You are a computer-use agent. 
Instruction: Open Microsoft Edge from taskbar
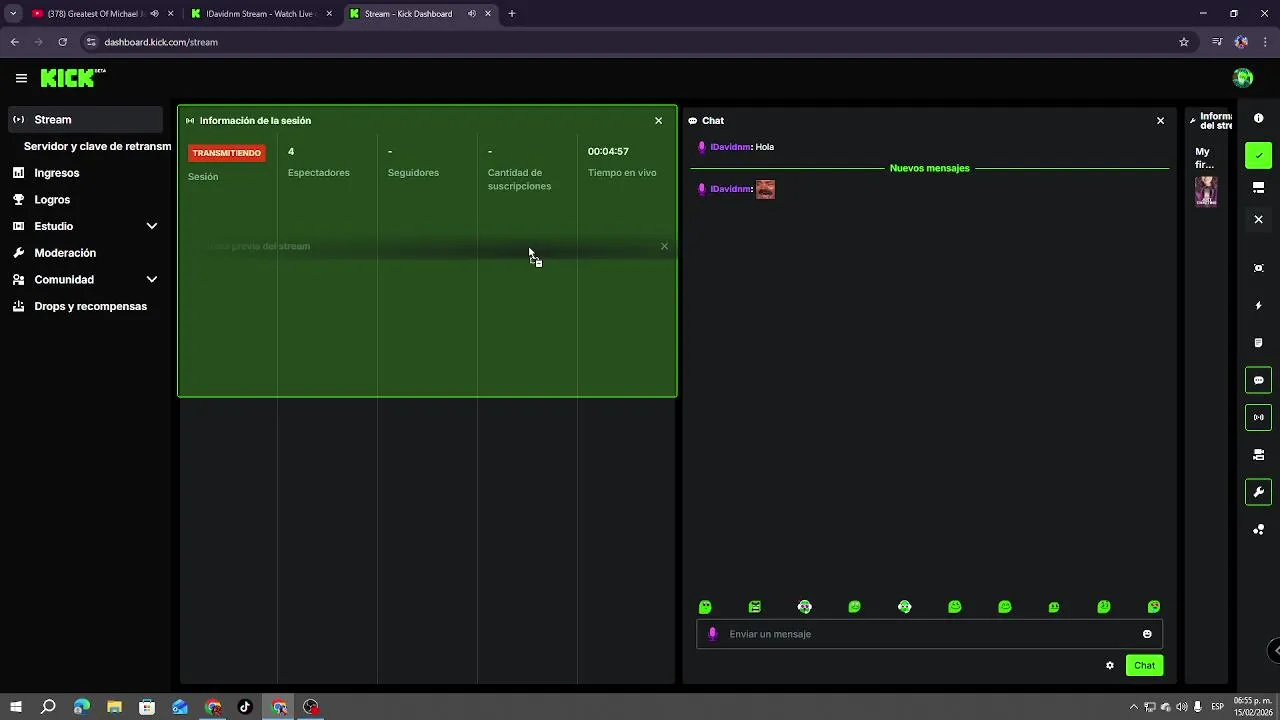pos(81,707)
